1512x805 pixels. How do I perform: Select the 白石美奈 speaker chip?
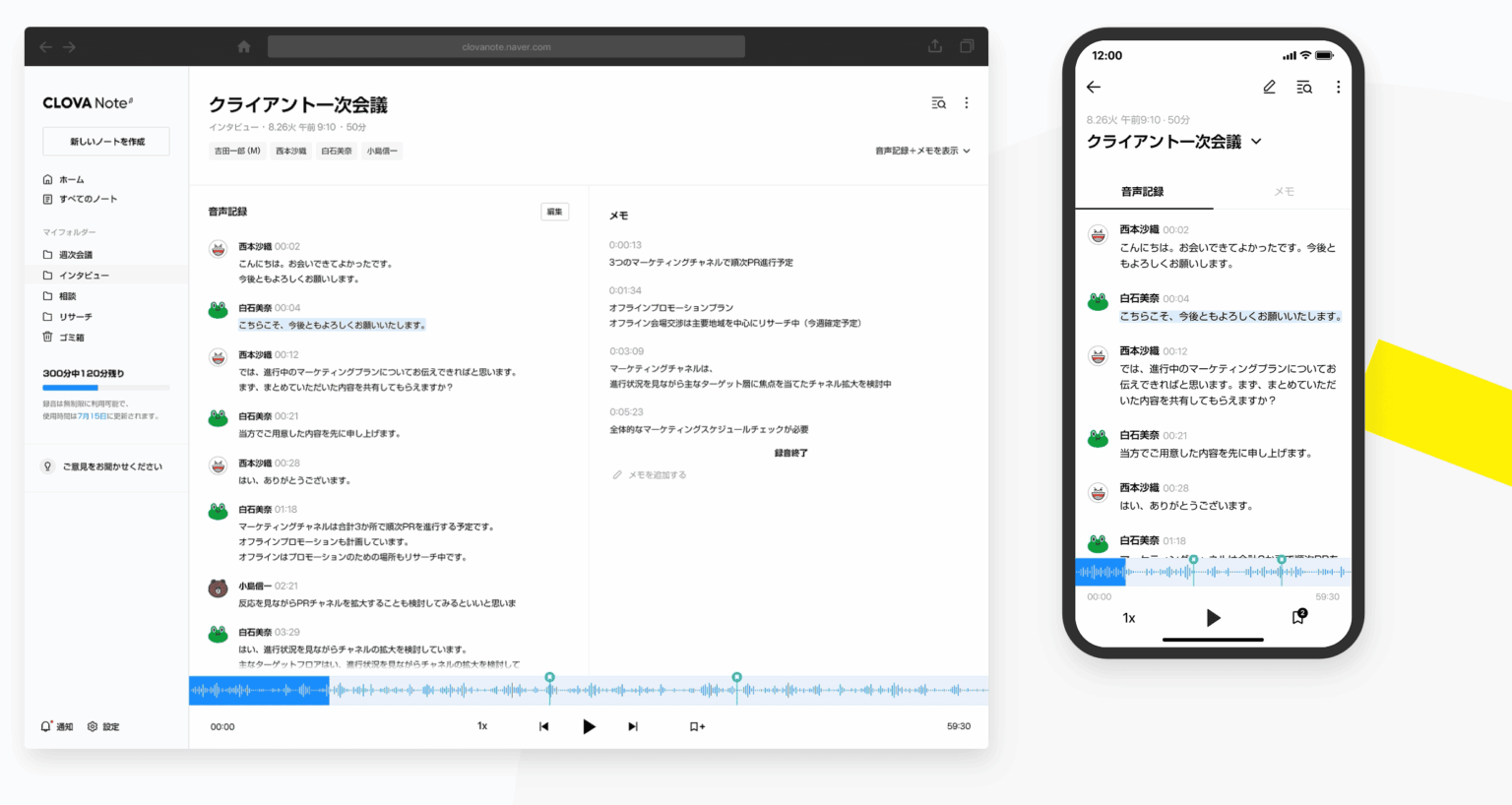[x=336, y=151]
